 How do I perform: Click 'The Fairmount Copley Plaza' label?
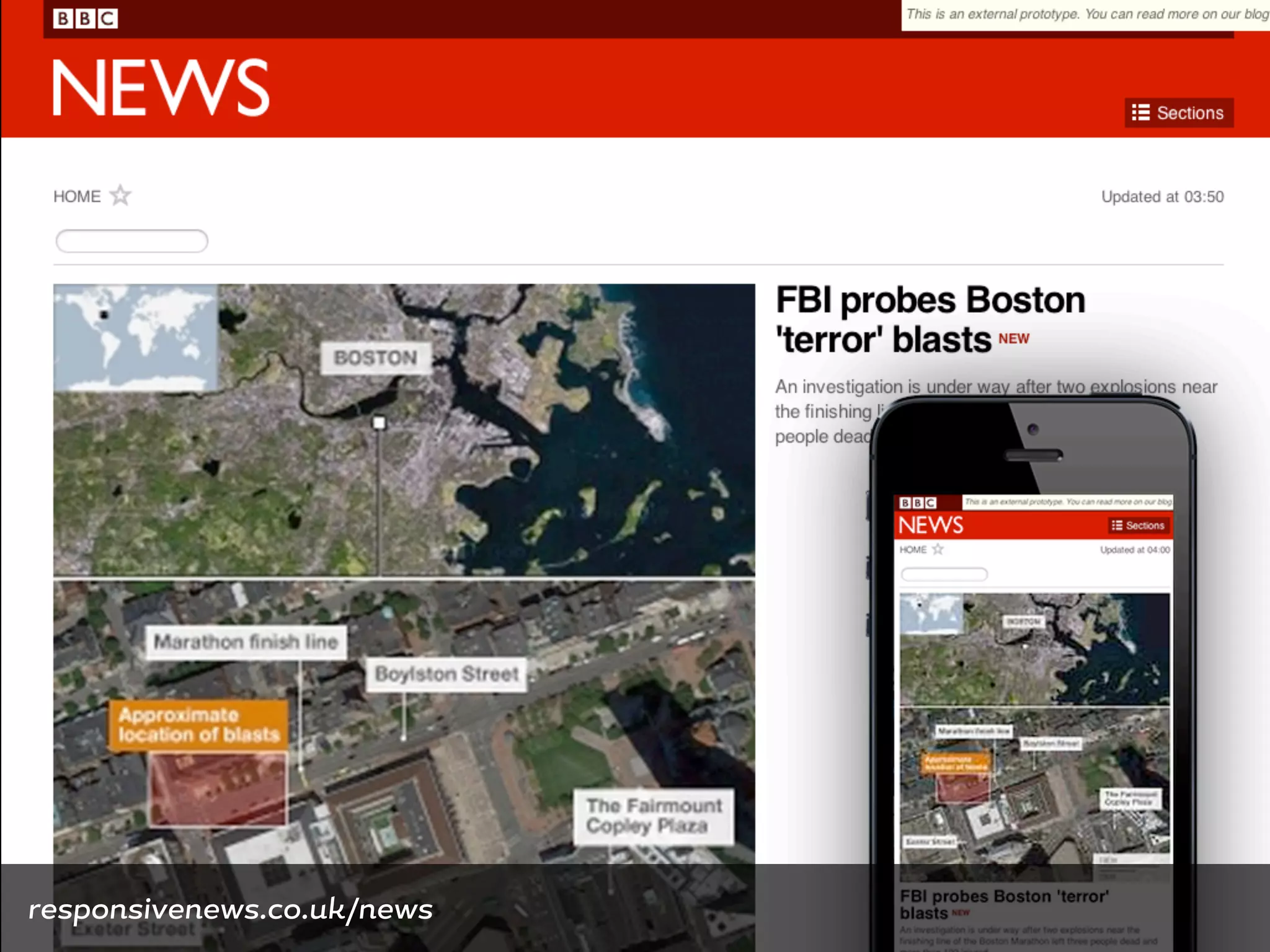[654, 816]
